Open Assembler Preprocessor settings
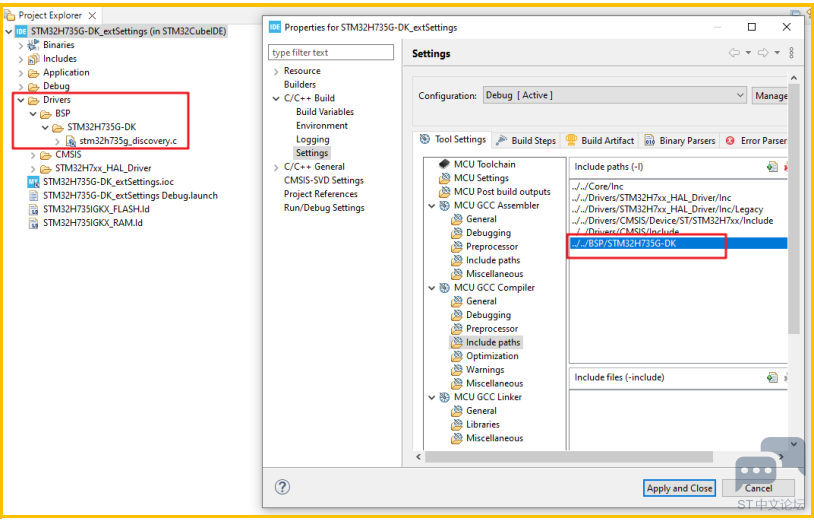 (492, 247)
